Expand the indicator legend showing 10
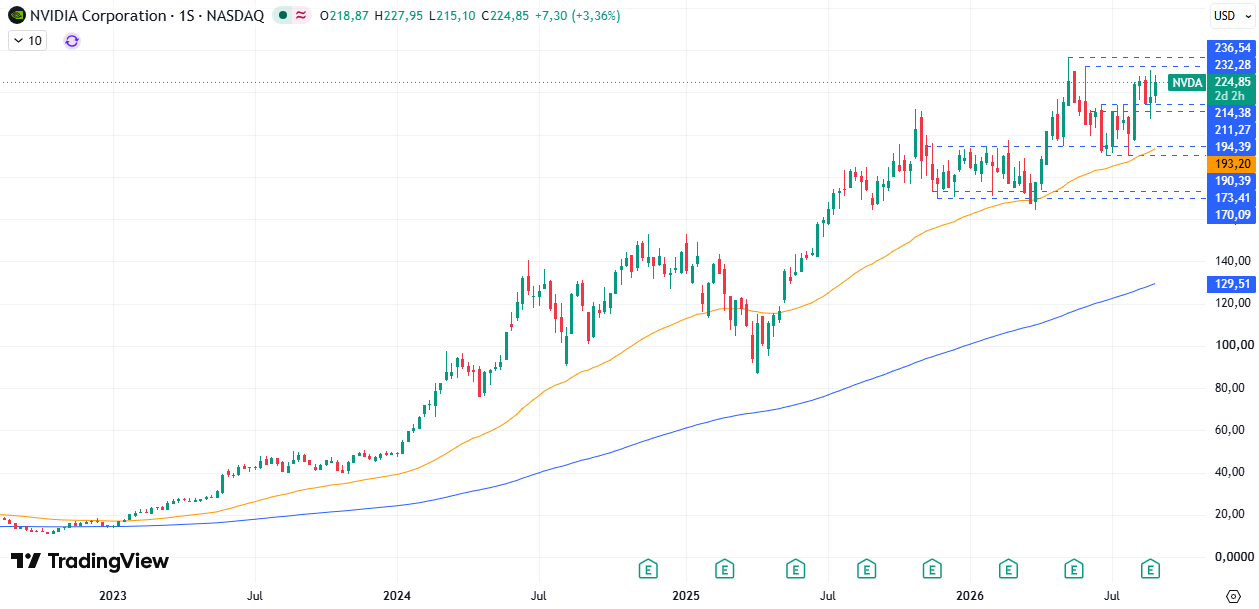 27,40
